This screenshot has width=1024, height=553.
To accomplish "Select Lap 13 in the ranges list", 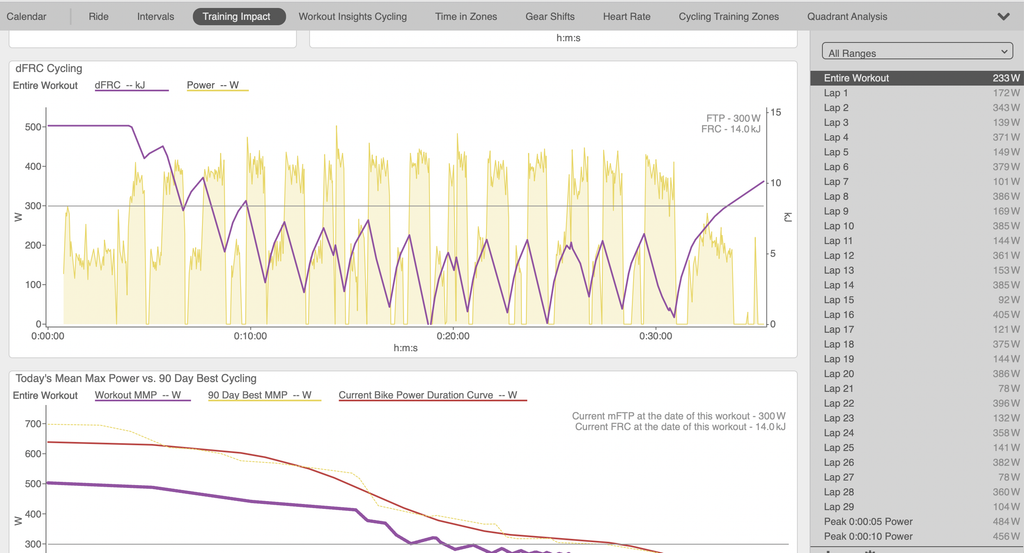I will (917, 270).
